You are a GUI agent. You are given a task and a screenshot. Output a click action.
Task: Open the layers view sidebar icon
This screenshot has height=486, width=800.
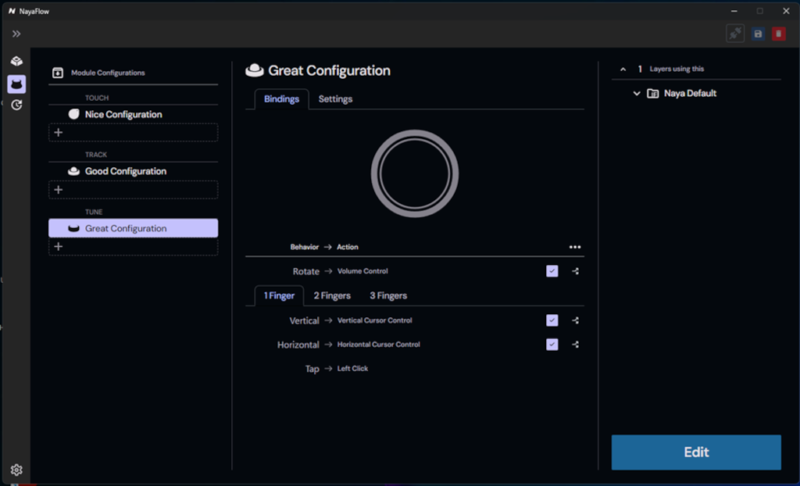(x=16, y=61)
